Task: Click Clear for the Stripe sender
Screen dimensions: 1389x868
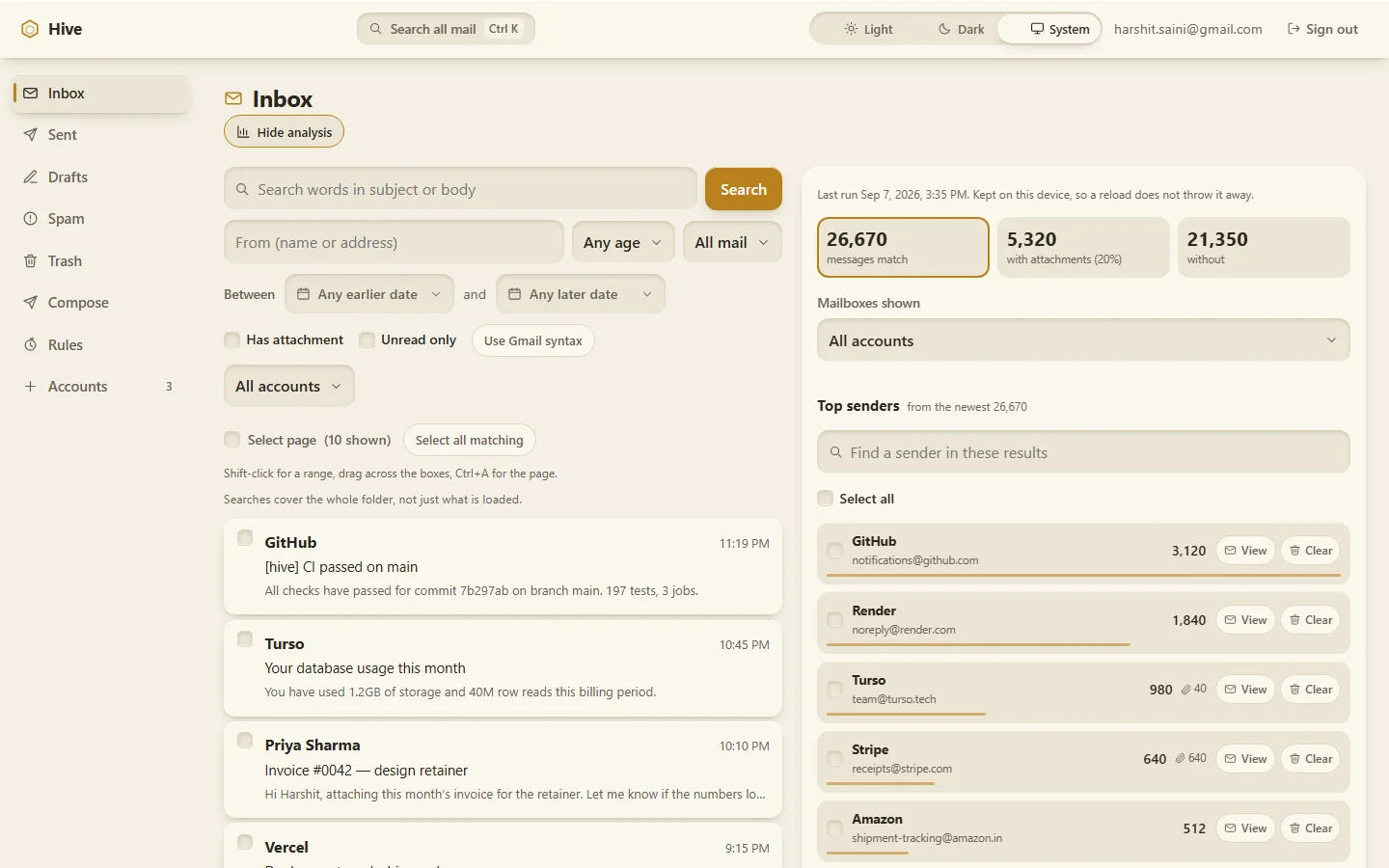Action: 1310,759
